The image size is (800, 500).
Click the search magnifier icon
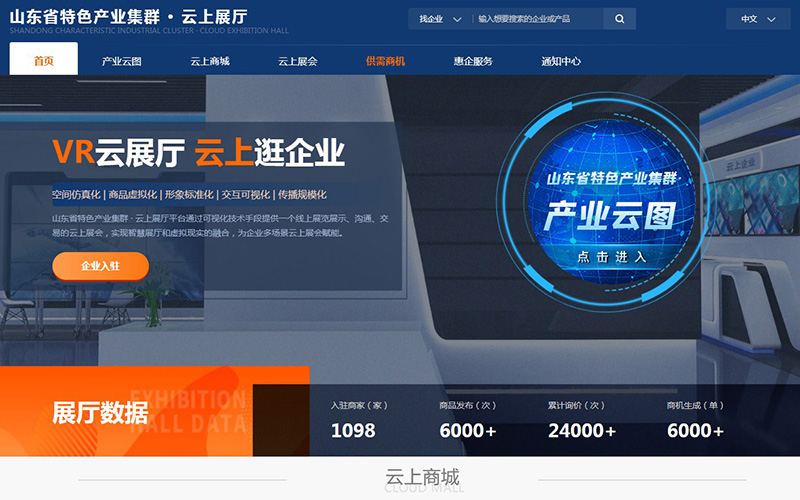click(620, 19)
